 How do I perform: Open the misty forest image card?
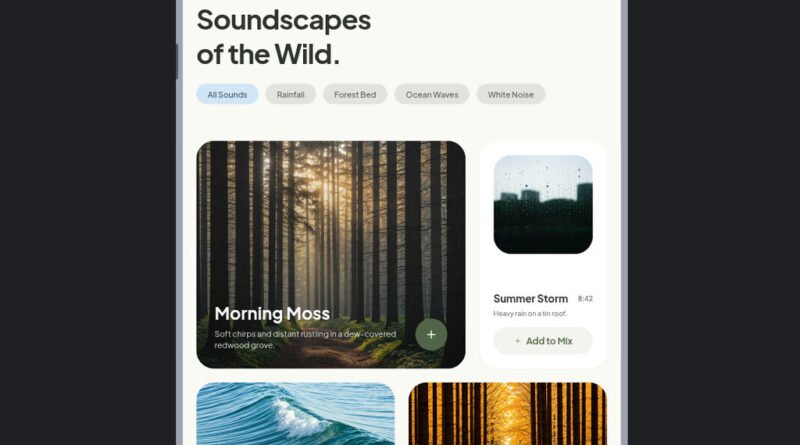click(331, 254)
